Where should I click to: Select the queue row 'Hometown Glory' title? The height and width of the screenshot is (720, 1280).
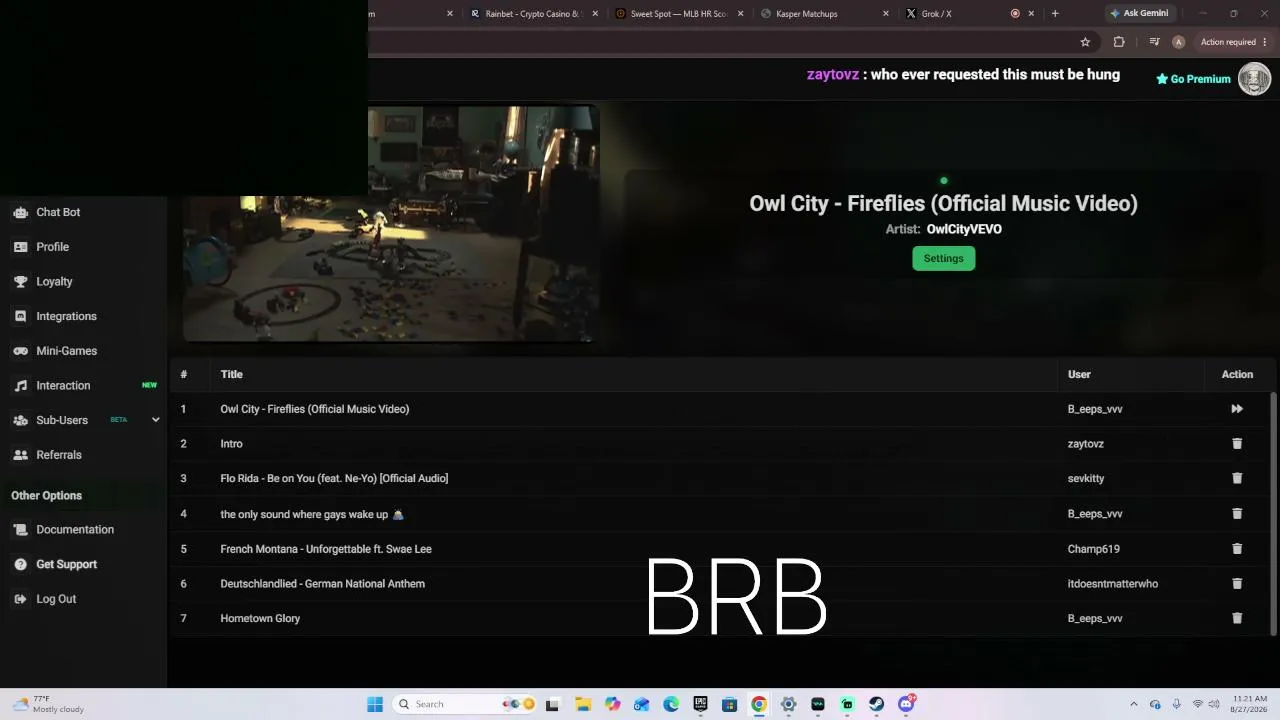tap(260, 619)
